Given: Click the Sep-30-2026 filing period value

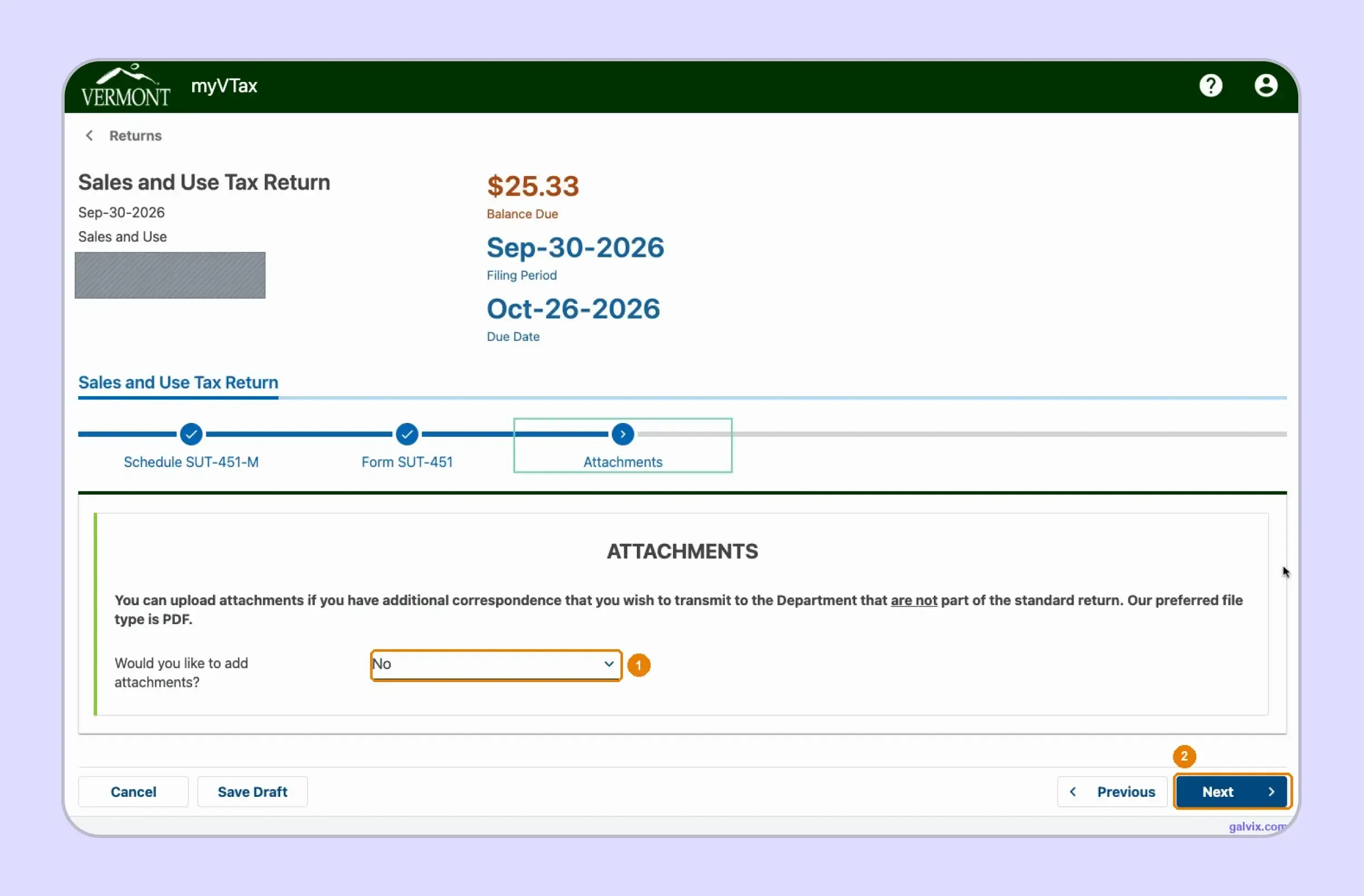Looking at the screenshot, I should pyautogui.click(x=576, y=247).
